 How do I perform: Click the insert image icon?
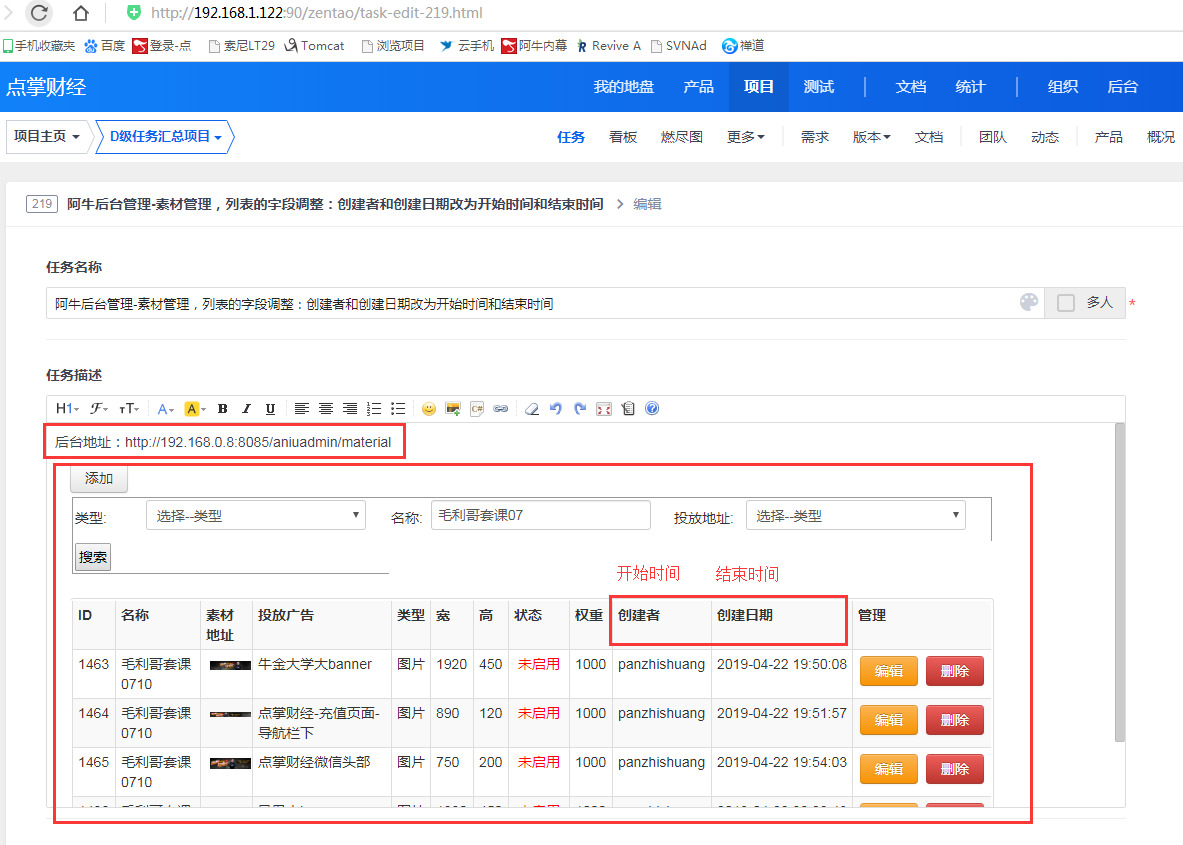click(453, 409)
